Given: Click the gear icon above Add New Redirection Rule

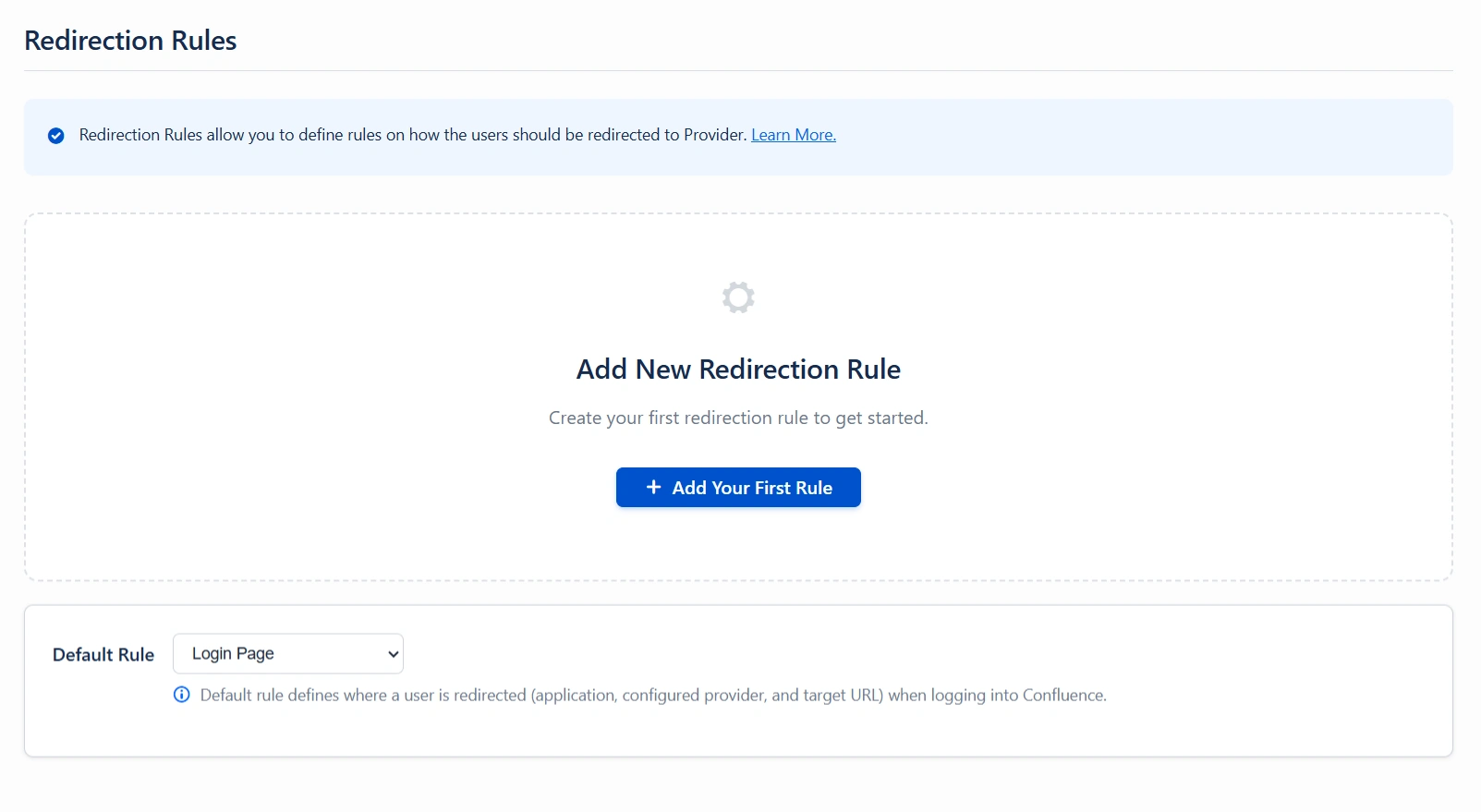Looking at the screenshot, I should tap(738, 297).
